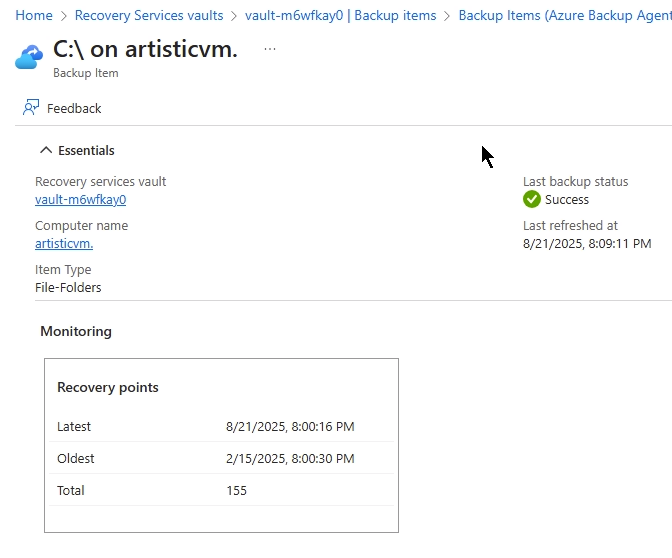Select the File-Folders item type value
The width and height of the screenshot is (672, 558).
(68, 288)
